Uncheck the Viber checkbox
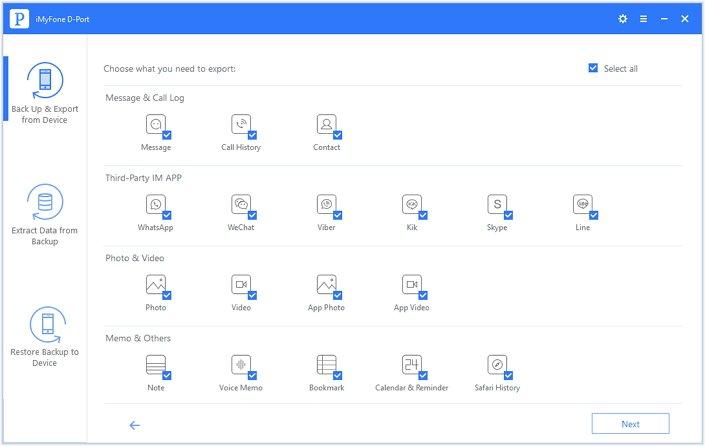 338,215
